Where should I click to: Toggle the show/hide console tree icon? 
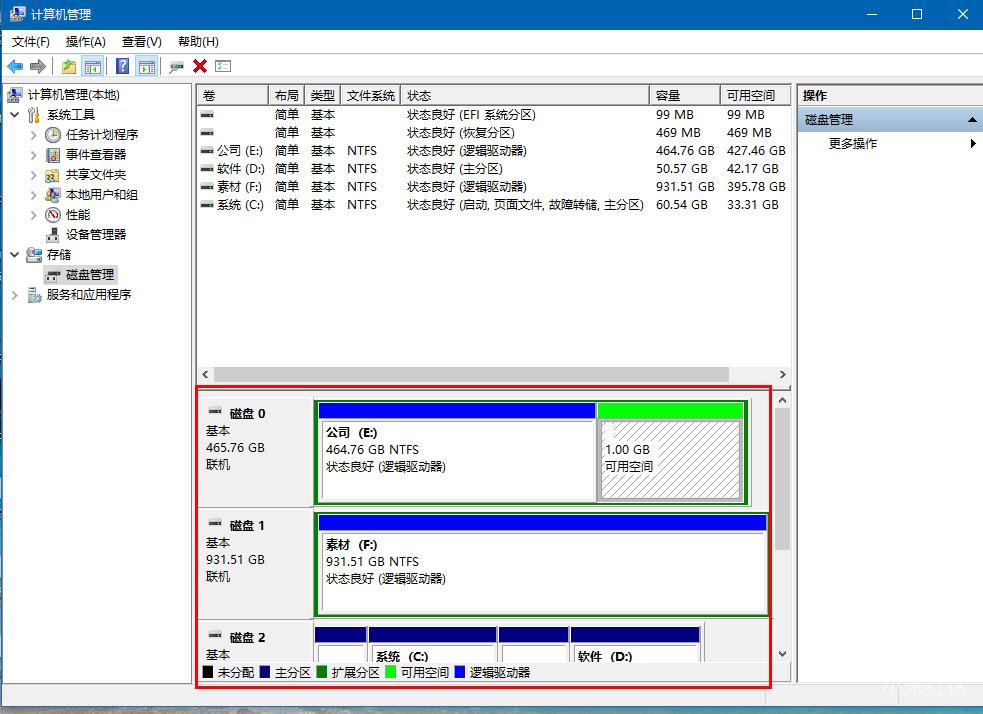point(92,66)
